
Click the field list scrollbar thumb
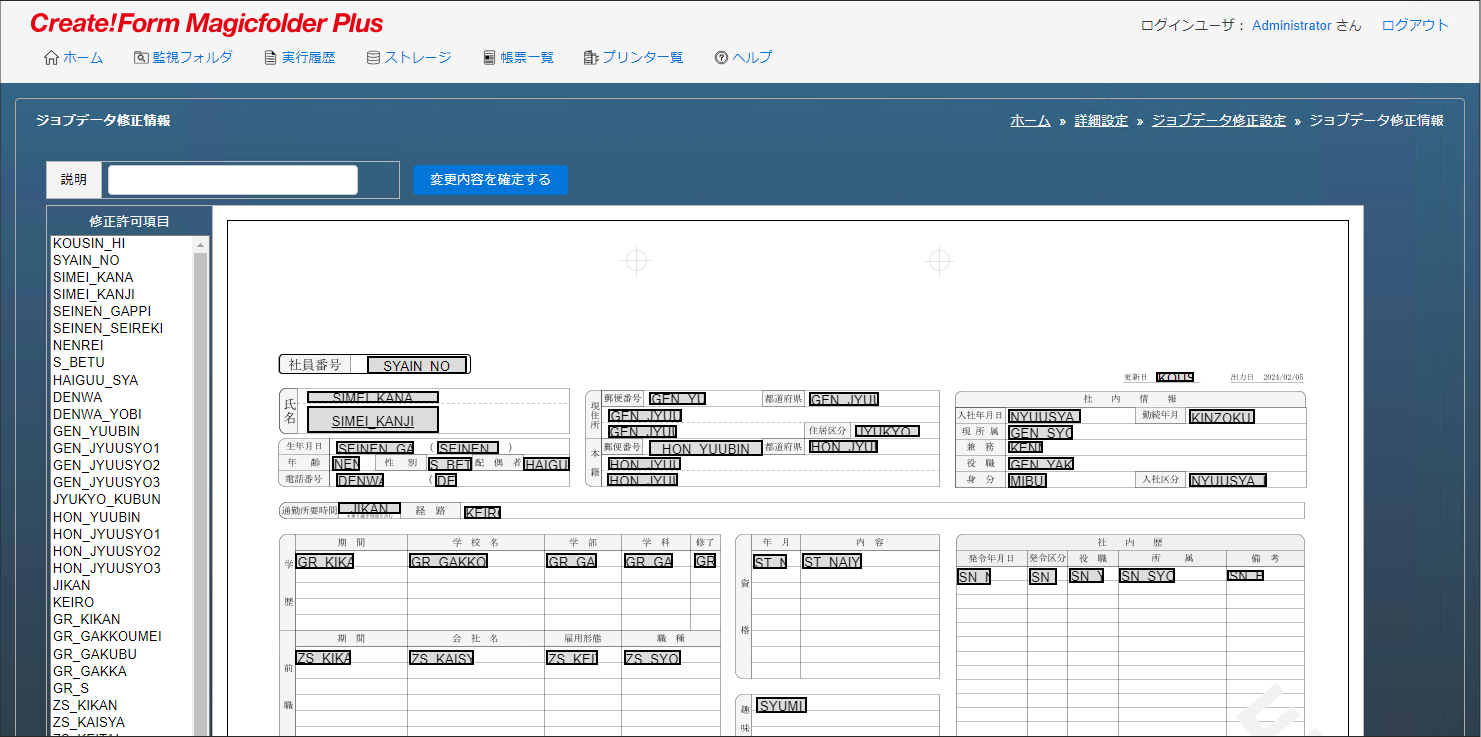[201, 495]
